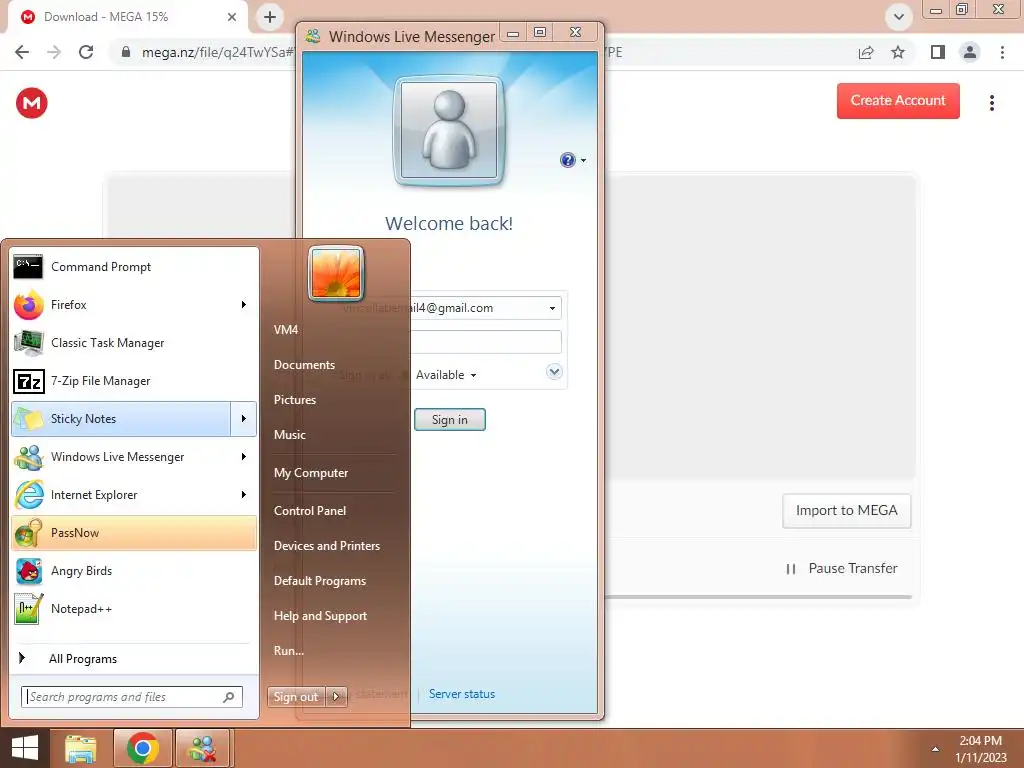Click the Messenger password input field
Screen dimensions: 1024x768
[485, 342]
